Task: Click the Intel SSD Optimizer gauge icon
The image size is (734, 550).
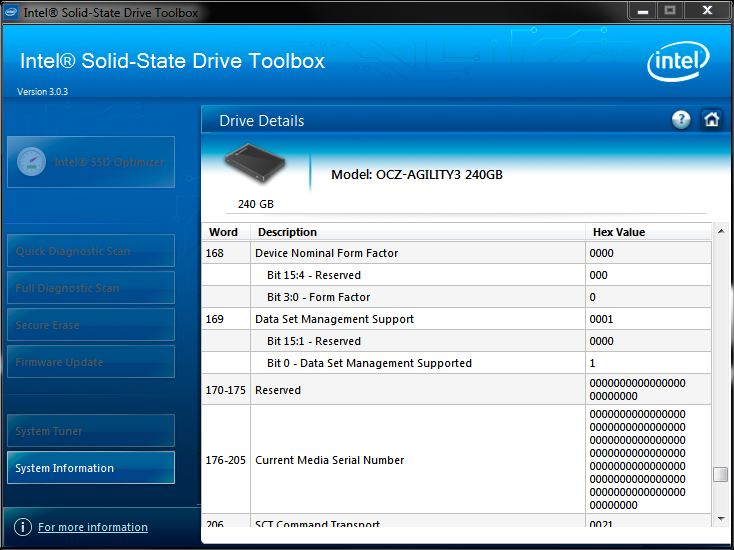Action: tap(31, 162)
